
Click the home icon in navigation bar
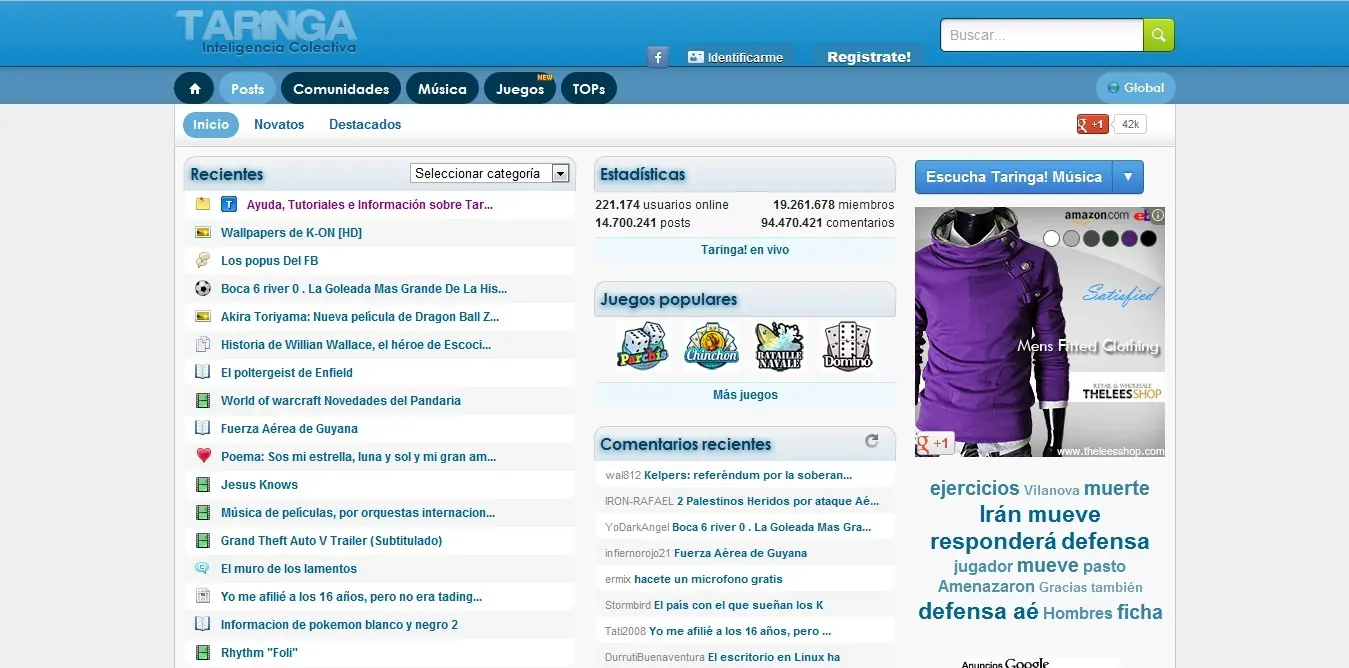coord(195,88)
